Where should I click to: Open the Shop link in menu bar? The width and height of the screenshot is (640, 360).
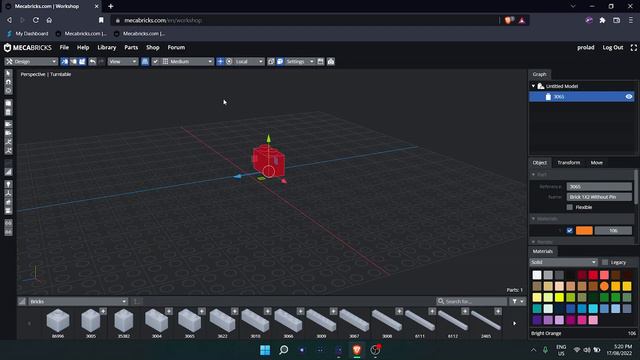pos(153,48)
